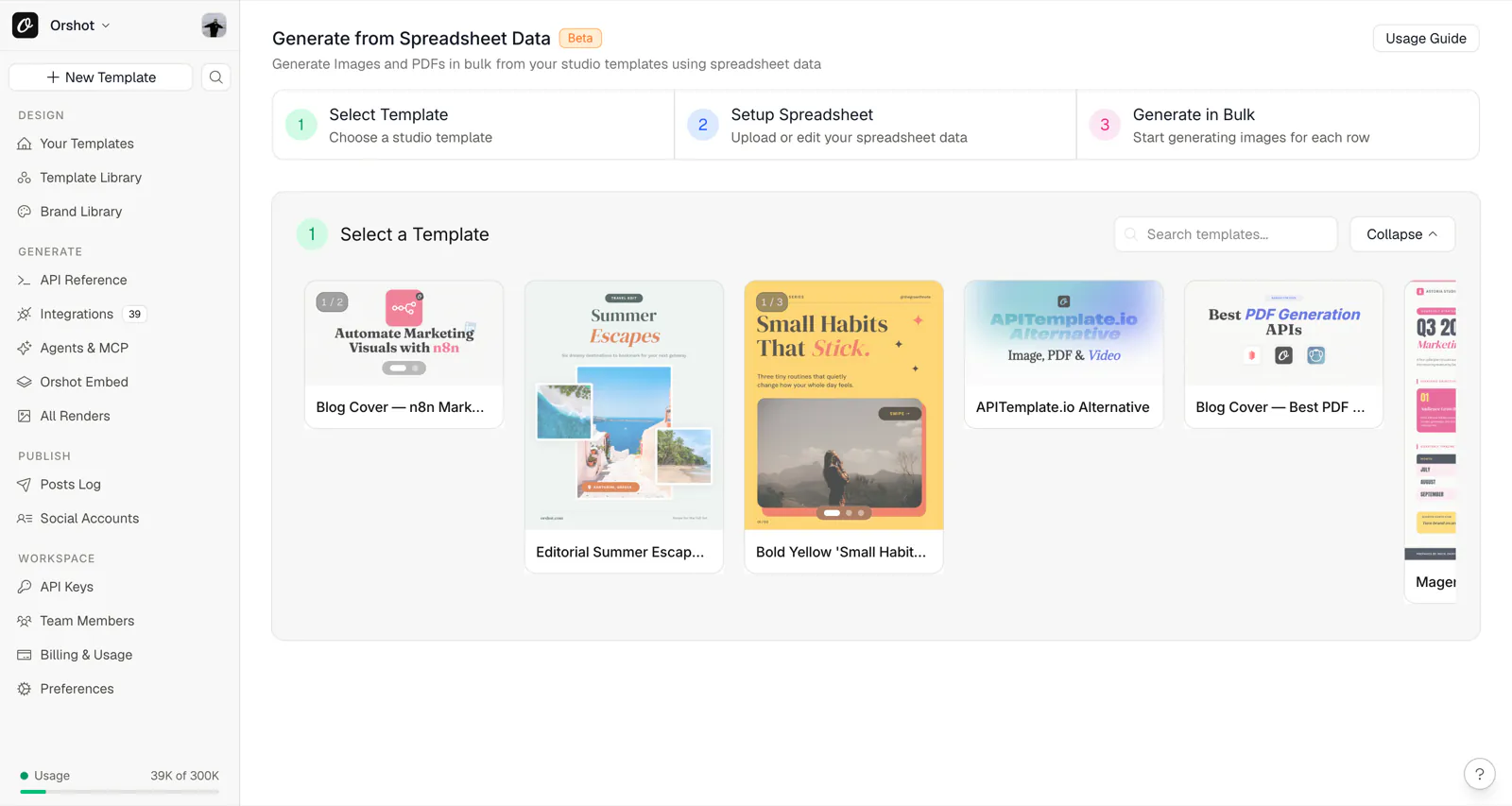The height and width of the screenshot is (806, 1512).
Task: Open the user avatar menu
Action: click(214, 26)
